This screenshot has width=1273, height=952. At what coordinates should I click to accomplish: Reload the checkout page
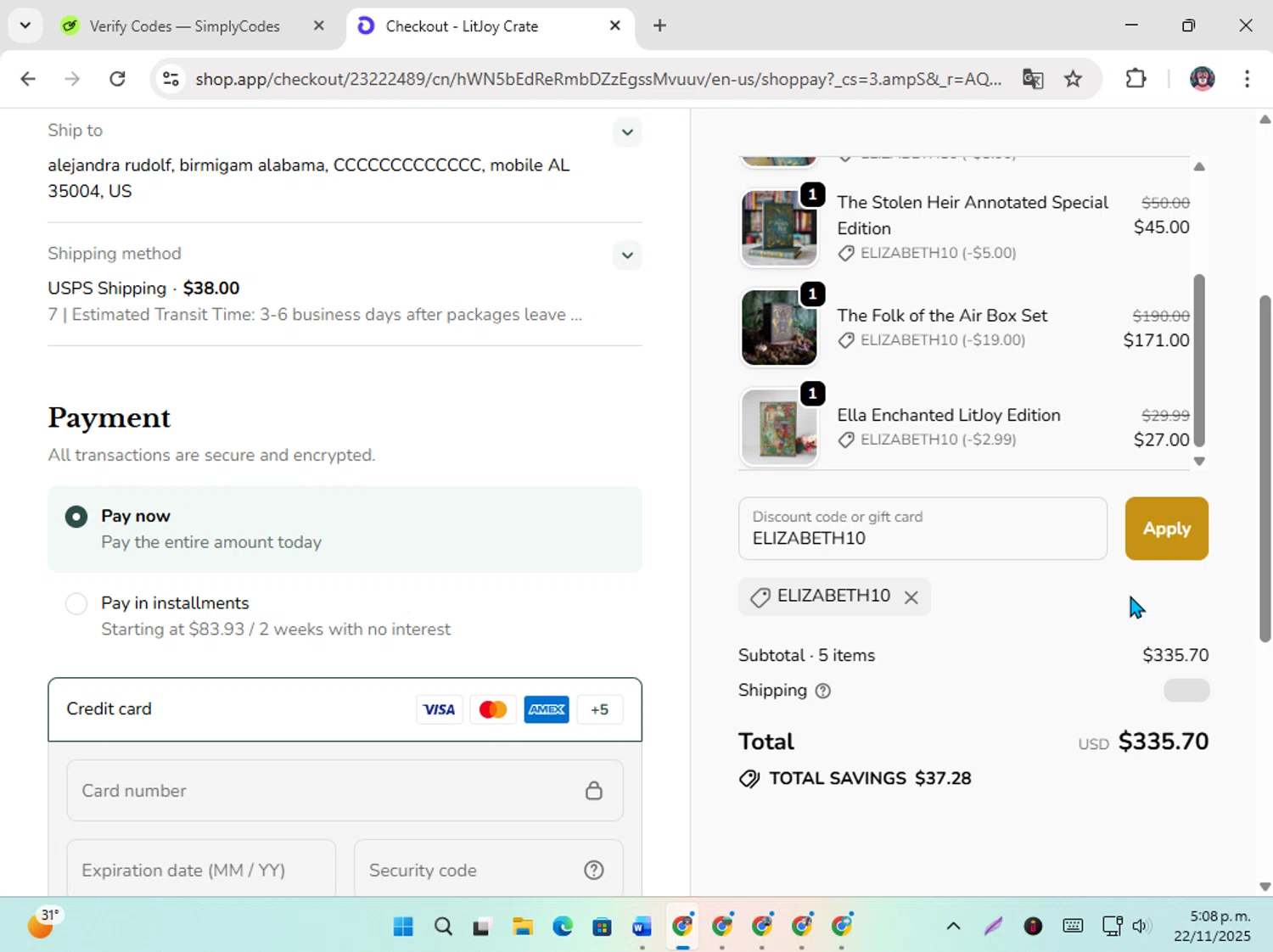point(117,79)
